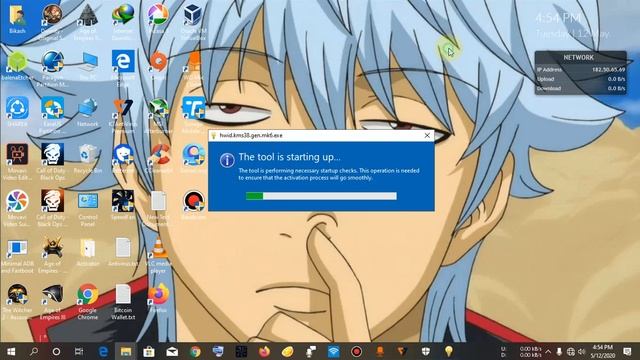
Task: Open the Bikash user folder on desktop
Action: click(17, 18)
